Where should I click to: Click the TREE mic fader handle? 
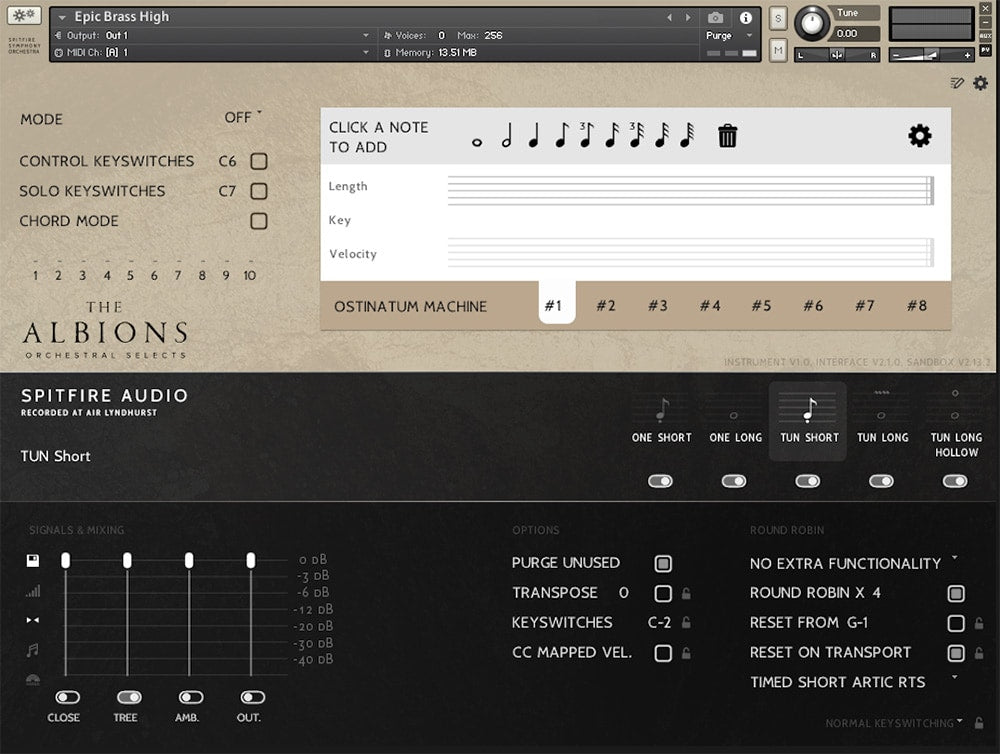[127, 561]
